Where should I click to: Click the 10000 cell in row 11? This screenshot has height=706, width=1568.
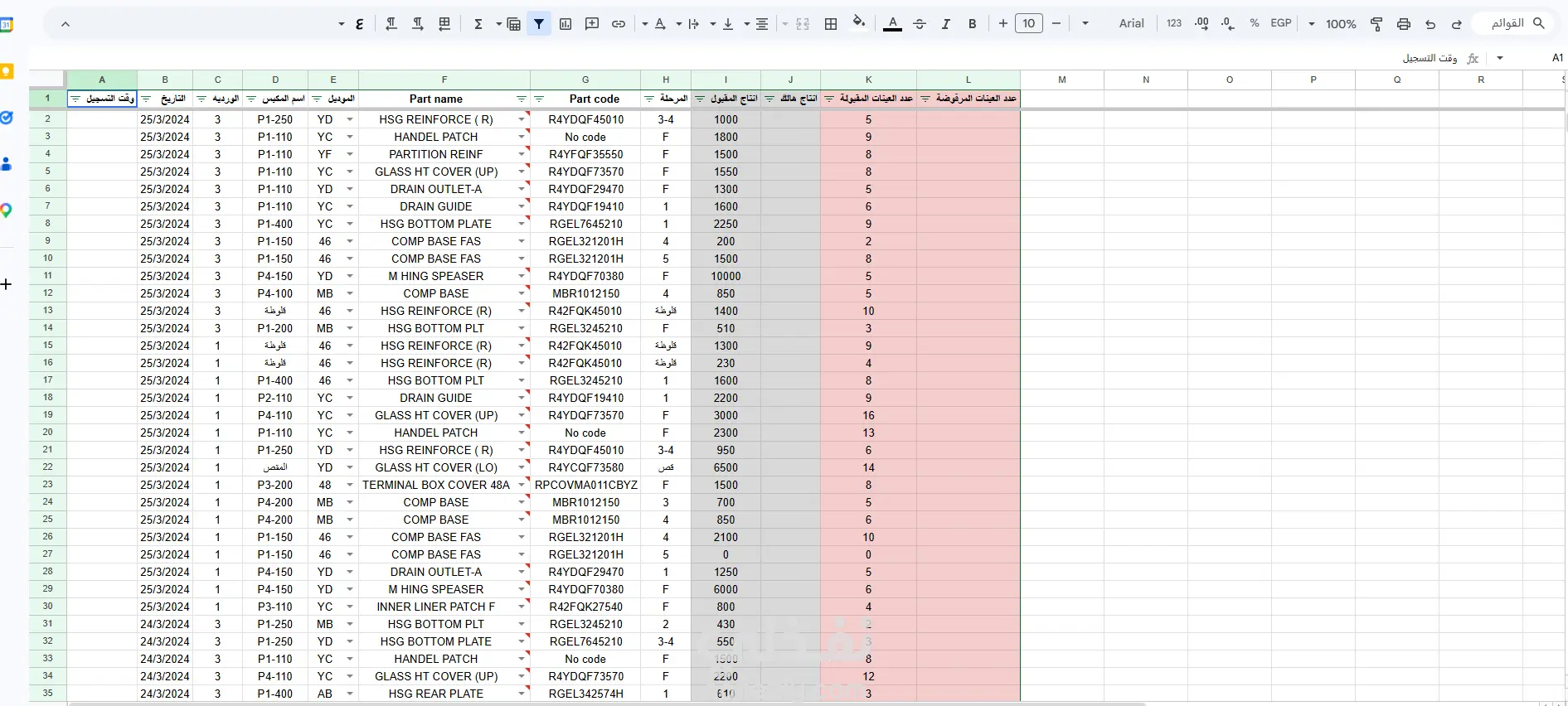point(726,276)
